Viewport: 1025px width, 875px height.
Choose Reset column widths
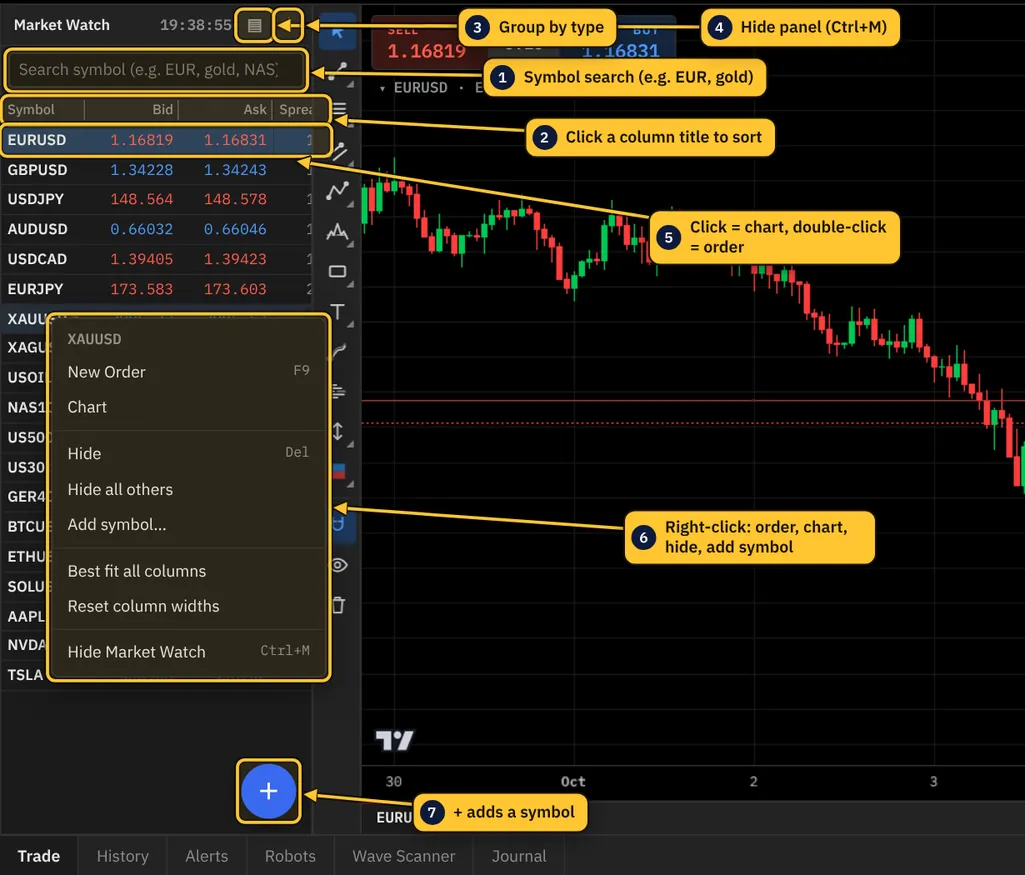[x=188, y=606]
